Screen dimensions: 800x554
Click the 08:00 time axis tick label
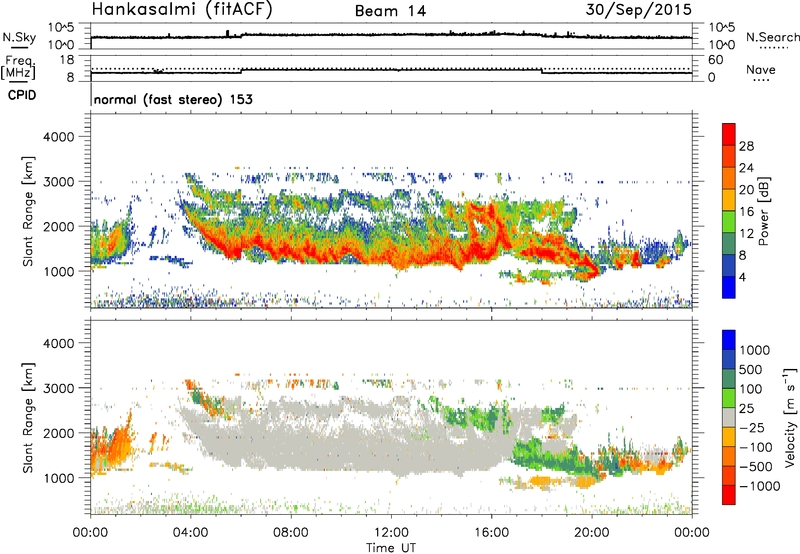coord(290,533)
